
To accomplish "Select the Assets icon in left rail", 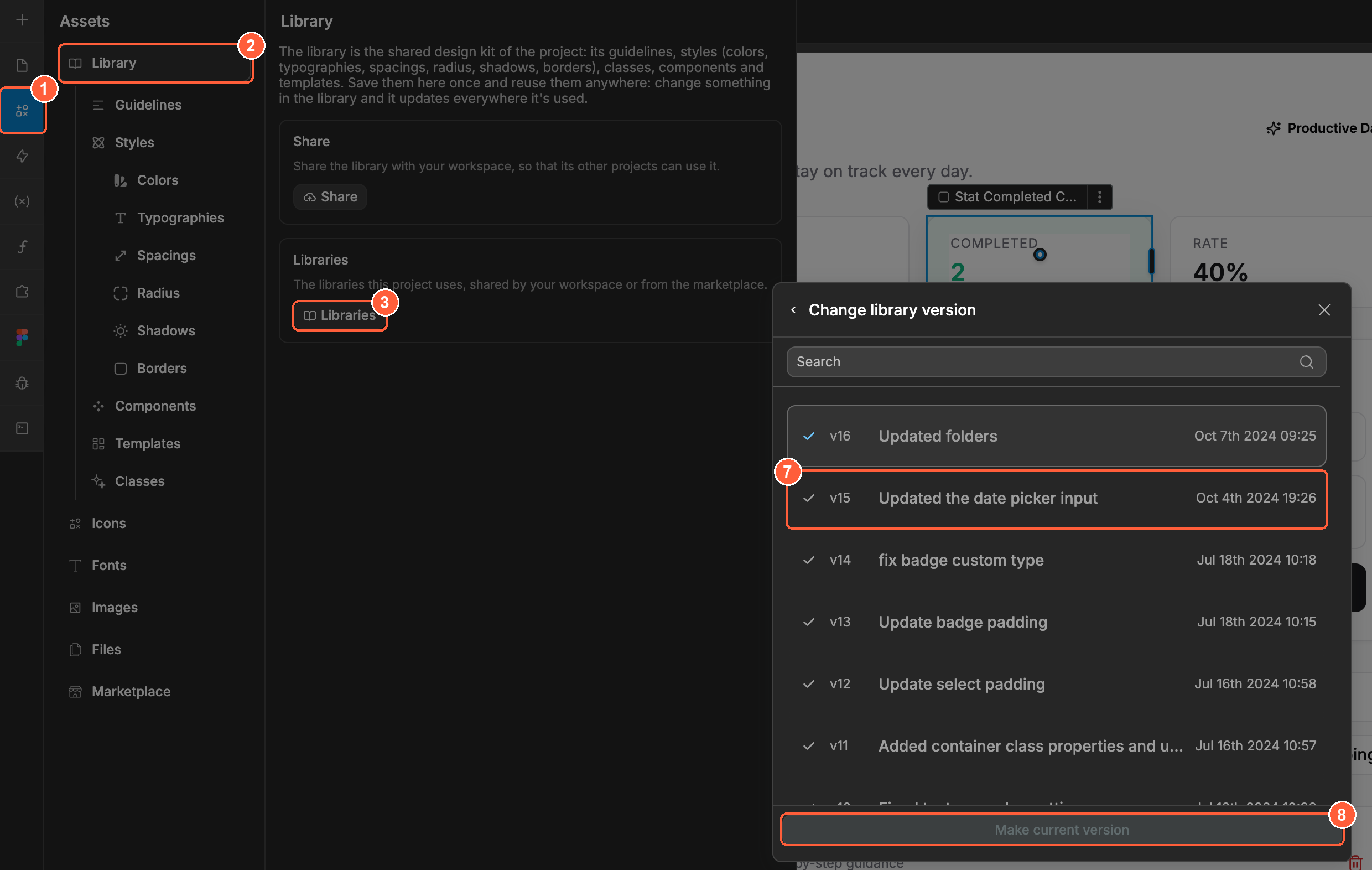I will (22, 111).
